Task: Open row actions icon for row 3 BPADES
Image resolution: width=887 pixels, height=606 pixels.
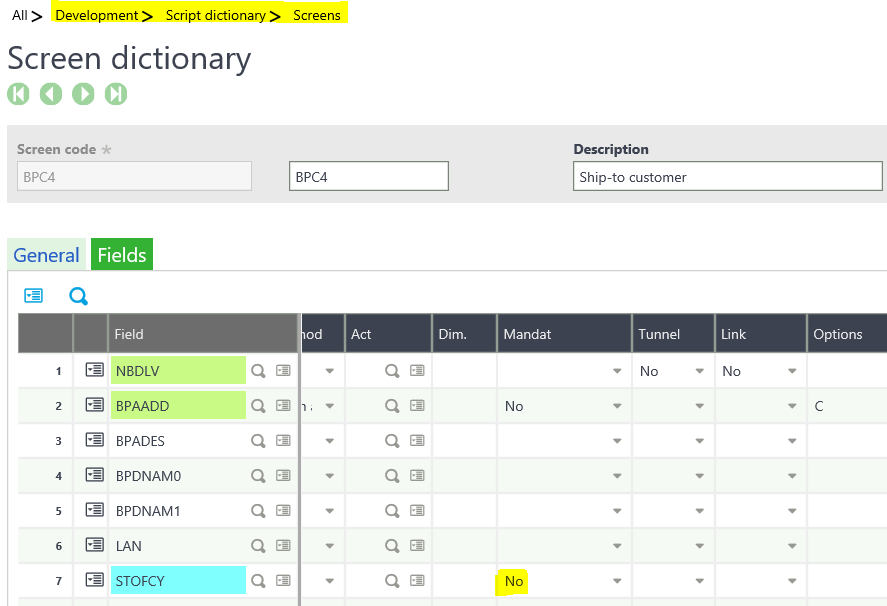Action: [94, 441]
